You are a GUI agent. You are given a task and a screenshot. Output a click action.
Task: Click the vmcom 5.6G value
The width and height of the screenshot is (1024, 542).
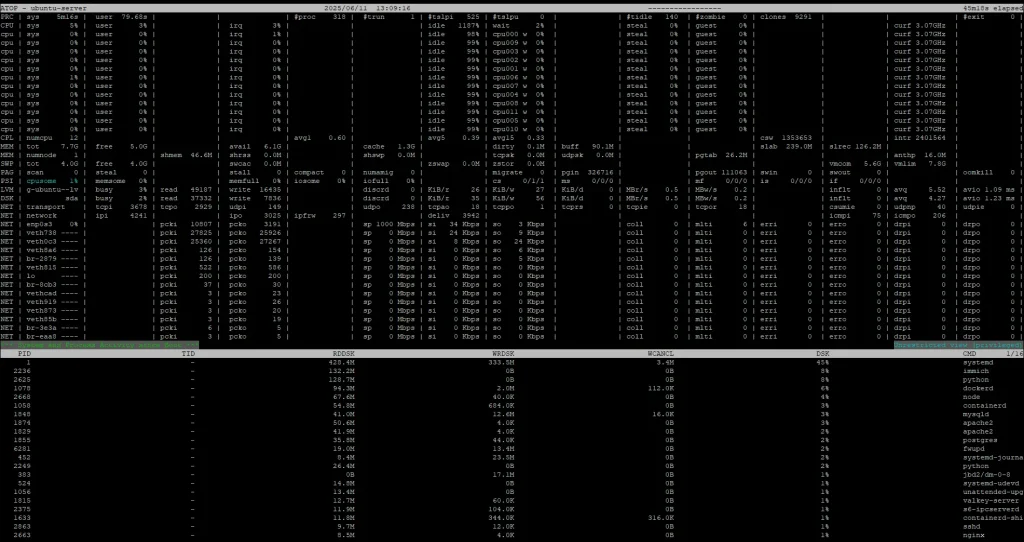coord(855,164)
